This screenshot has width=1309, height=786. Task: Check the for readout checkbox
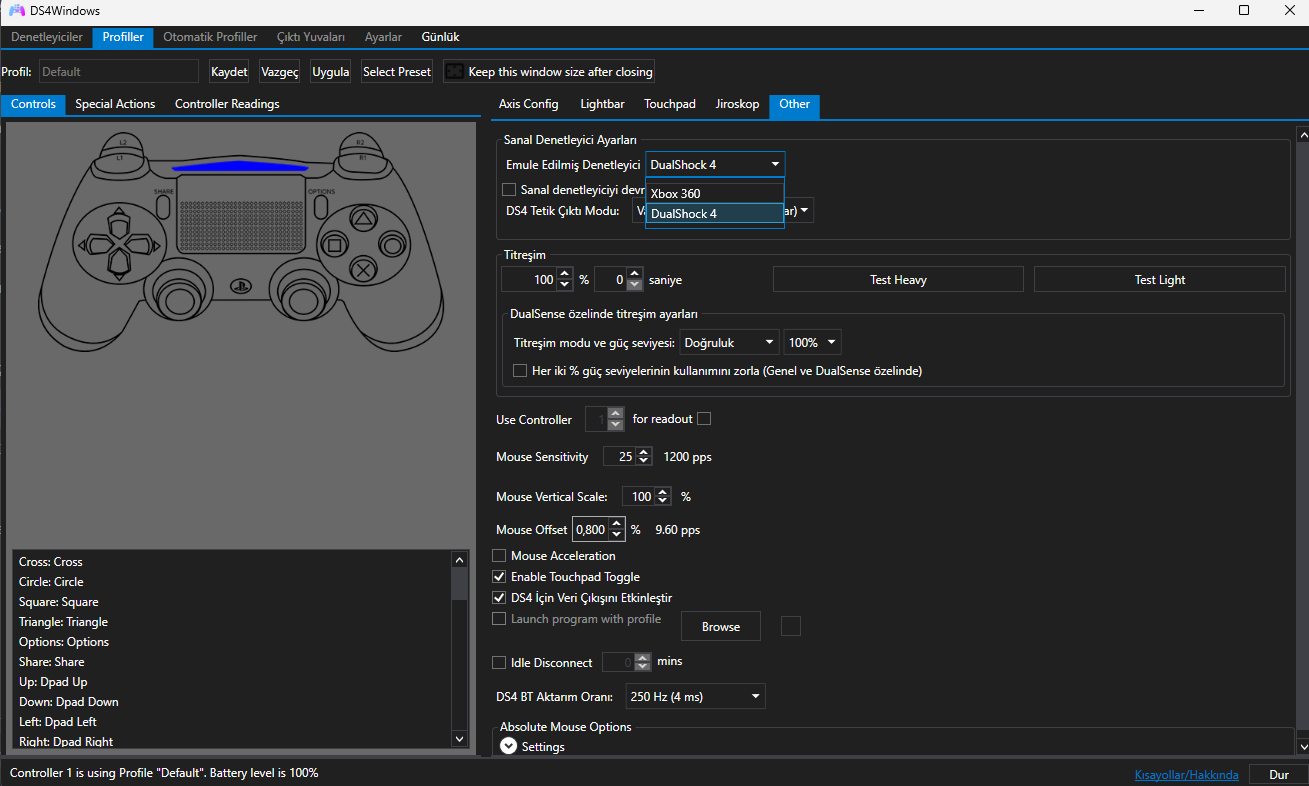[x=704, y=418]
